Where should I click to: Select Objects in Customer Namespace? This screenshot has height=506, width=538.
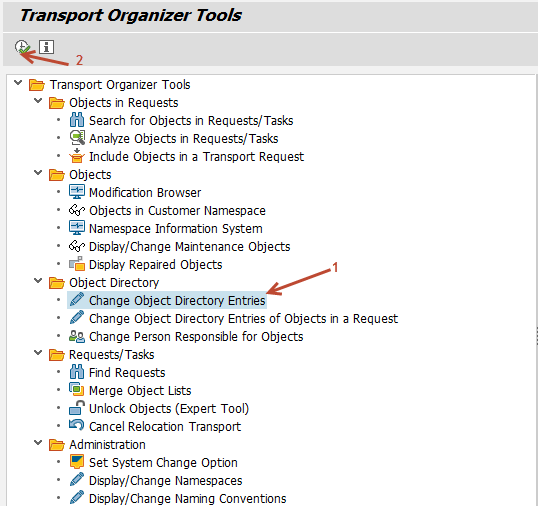coord(177,211)
